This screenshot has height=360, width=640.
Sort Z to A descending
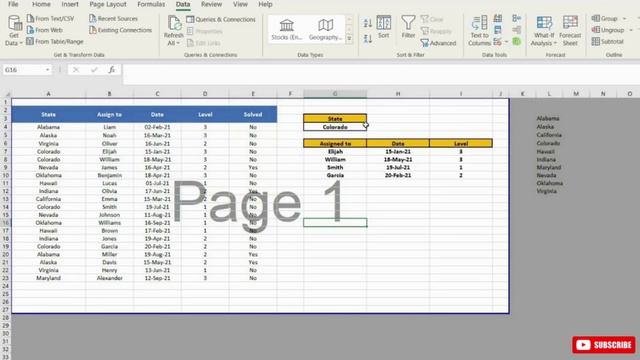[368, 39]
